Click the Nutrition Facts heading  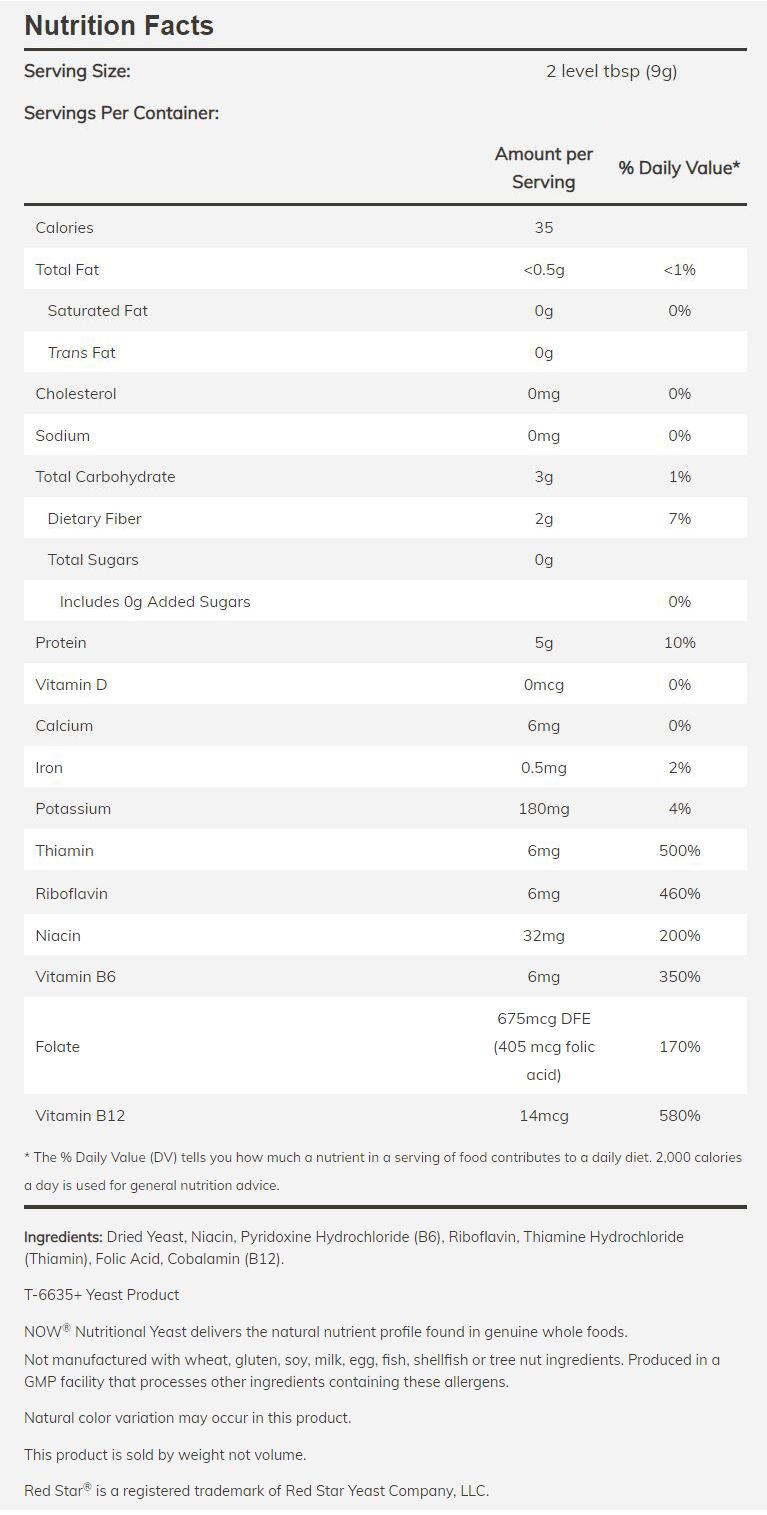click(x=119, y=26)
